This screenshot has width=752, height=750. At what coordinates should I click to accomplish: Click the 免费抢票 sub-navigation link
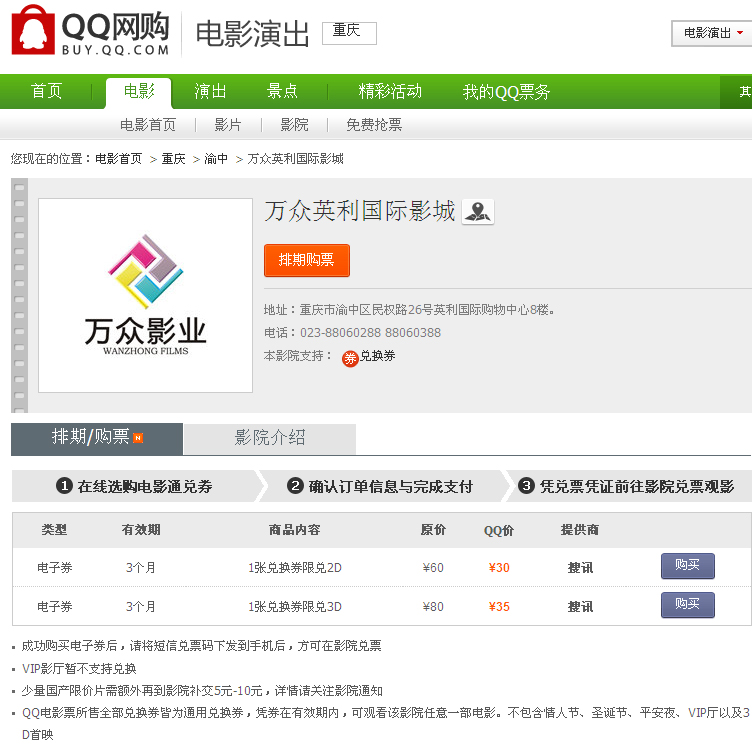click(x=374, y=125)
